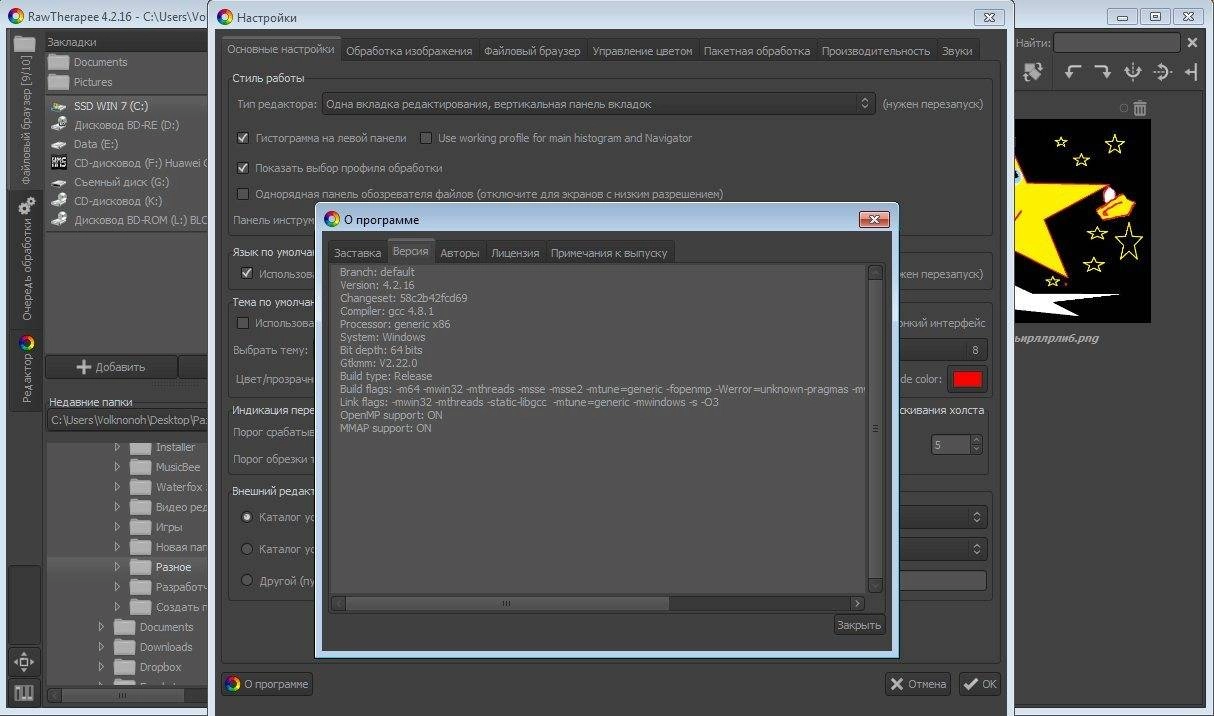Click the four-arrows layout icon at bottom left
The height and width of the screenshot is (716, 1214).
pos(25,662)
